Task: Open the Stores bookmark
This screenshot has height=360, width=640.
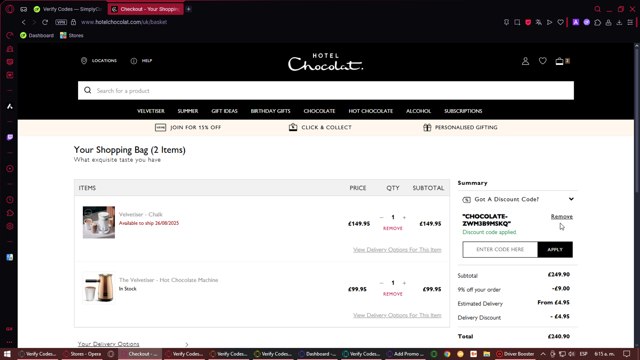Action: [x=72, y=36]
